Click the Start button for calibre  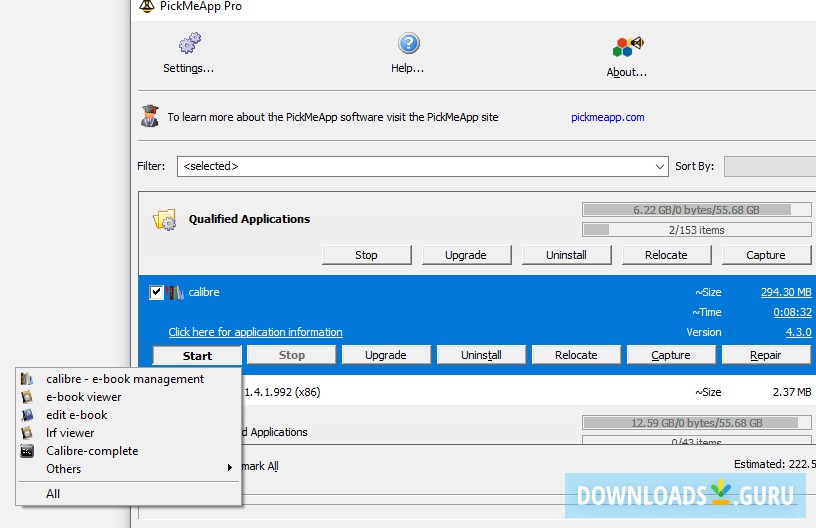coord(197,356)
